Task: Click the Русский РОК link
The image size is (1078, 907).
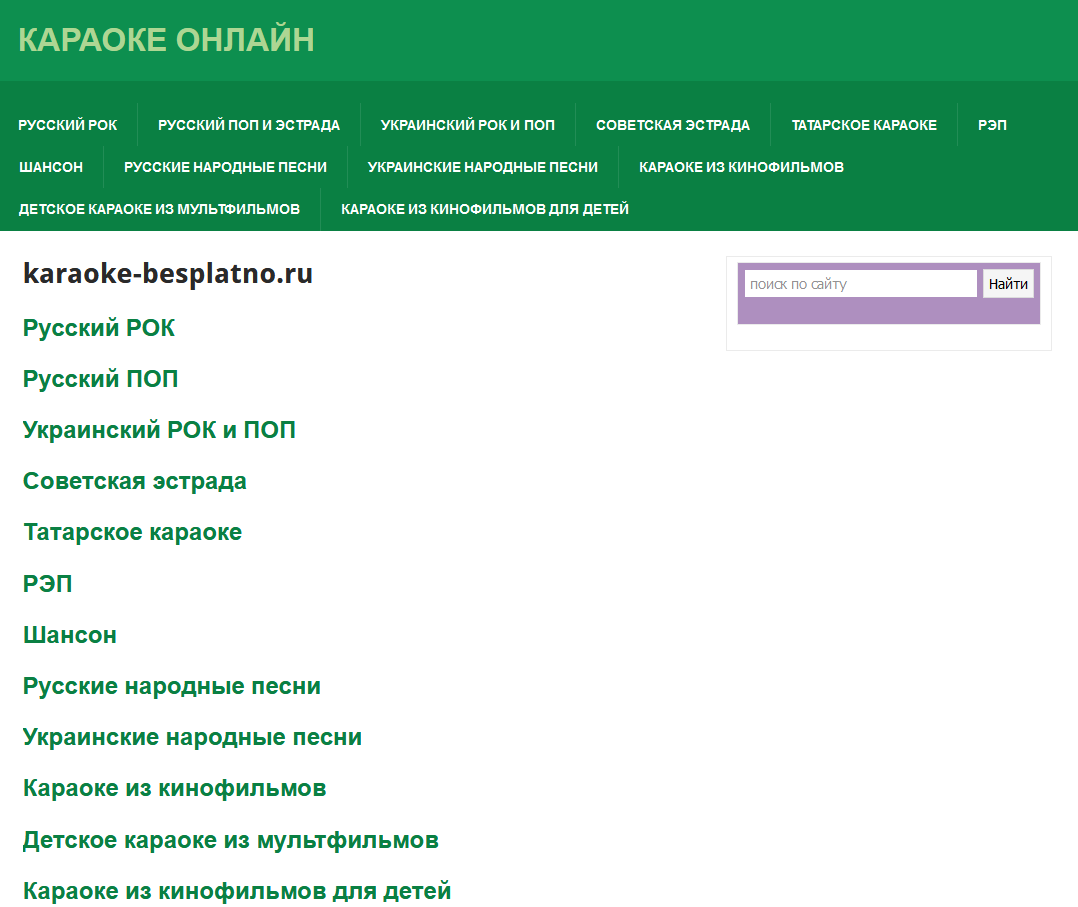Action: pos(98,327)
